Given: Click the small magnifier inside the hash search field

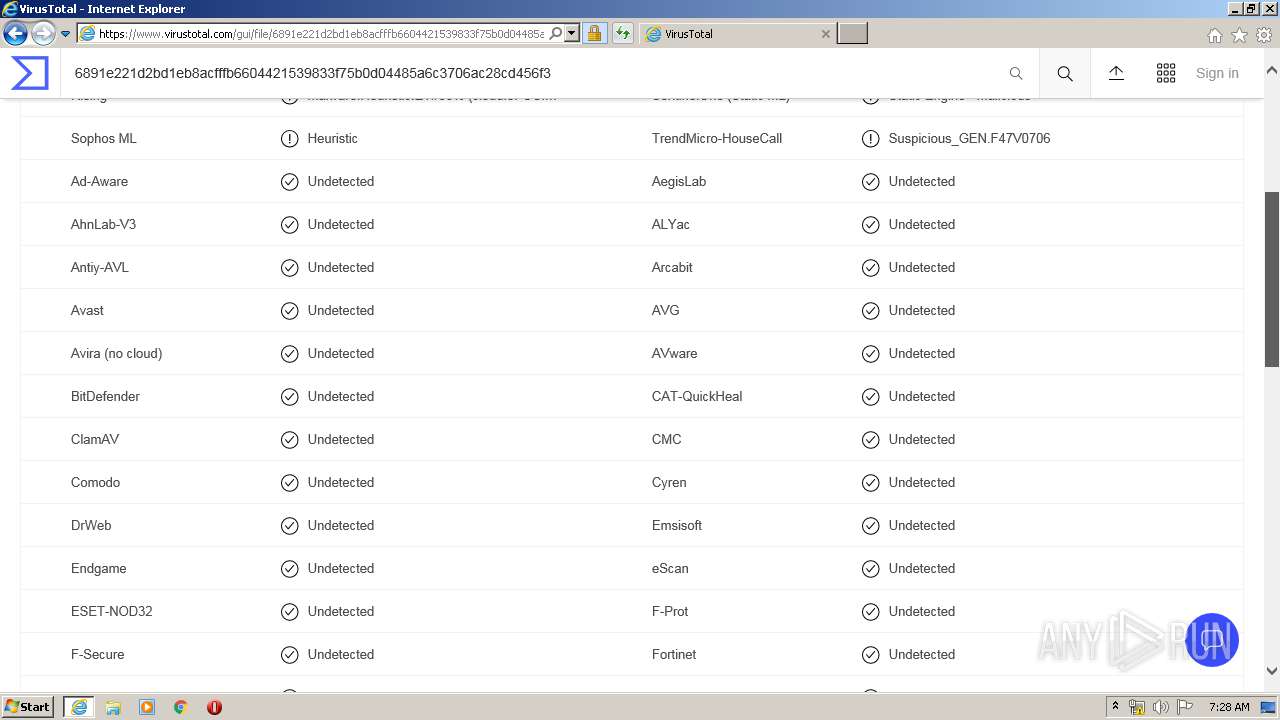Looking at the screenshot, I should click(1016, 73).
